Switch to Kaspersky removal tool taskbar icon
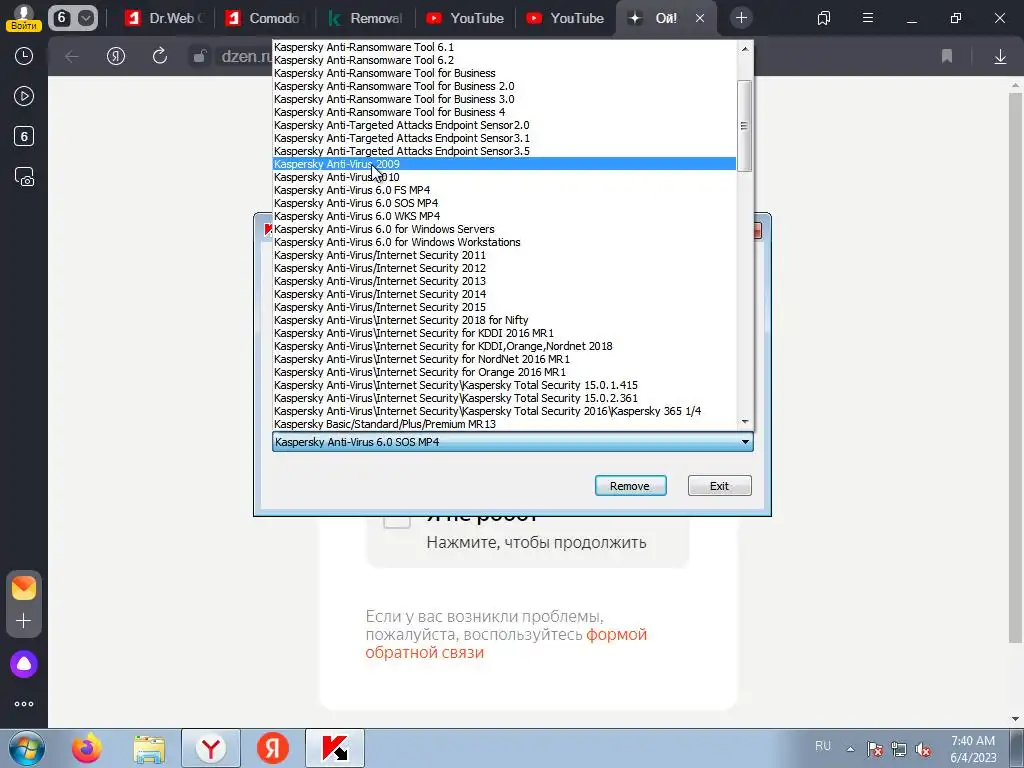 (x=335, y=748)
